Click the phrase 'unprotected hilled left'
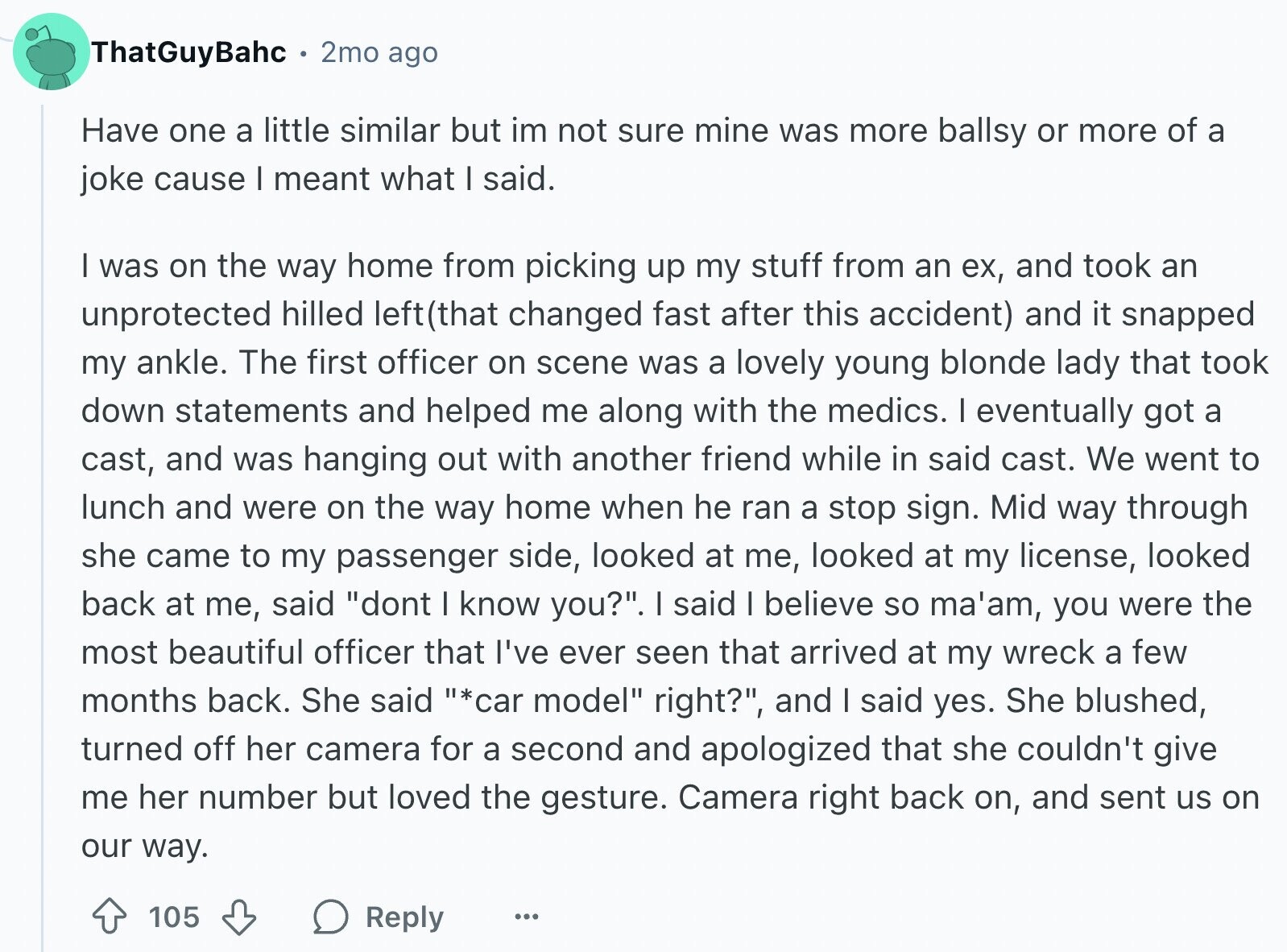The image size is (1287, 952). click(x=252, y=314)
